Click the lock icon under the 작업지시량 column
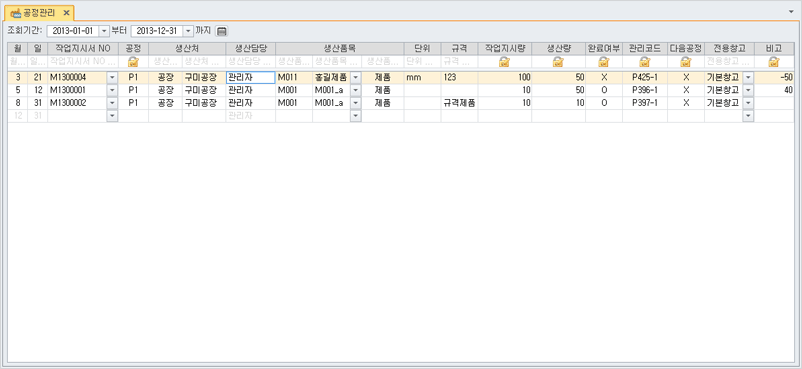 (504, 62)
